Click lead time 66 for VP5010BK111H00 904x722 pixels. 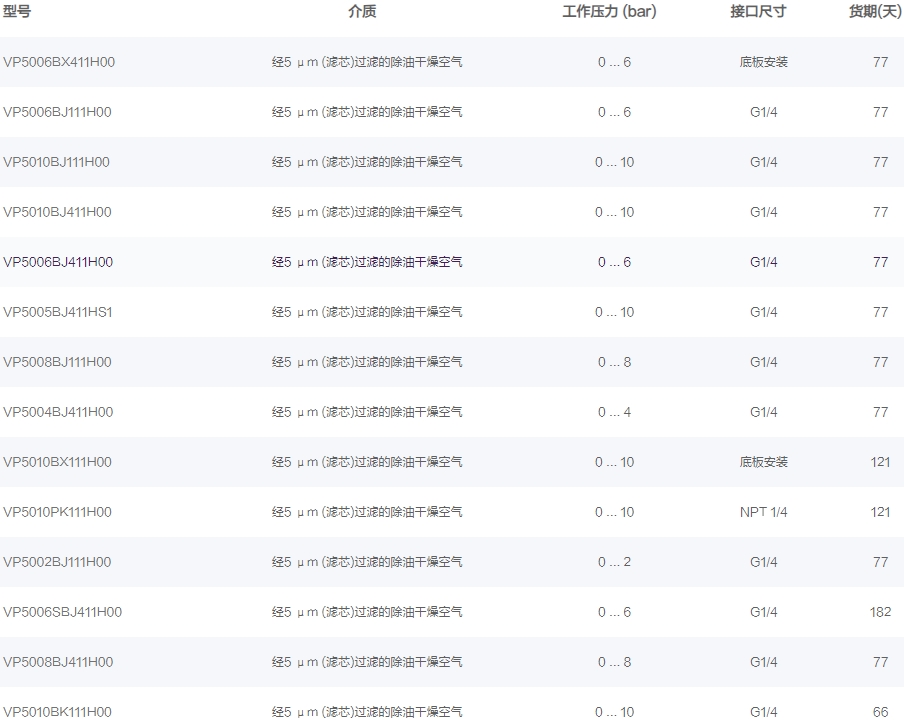pos(880,712)
